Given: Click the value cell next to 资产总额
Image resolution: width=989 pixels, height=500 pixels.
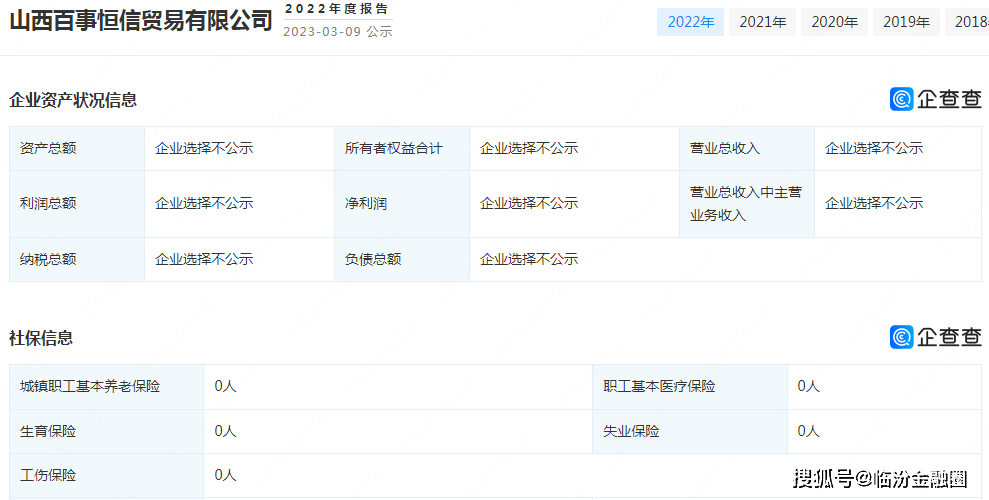Looking at the screenshot, I should click(239, 148).
